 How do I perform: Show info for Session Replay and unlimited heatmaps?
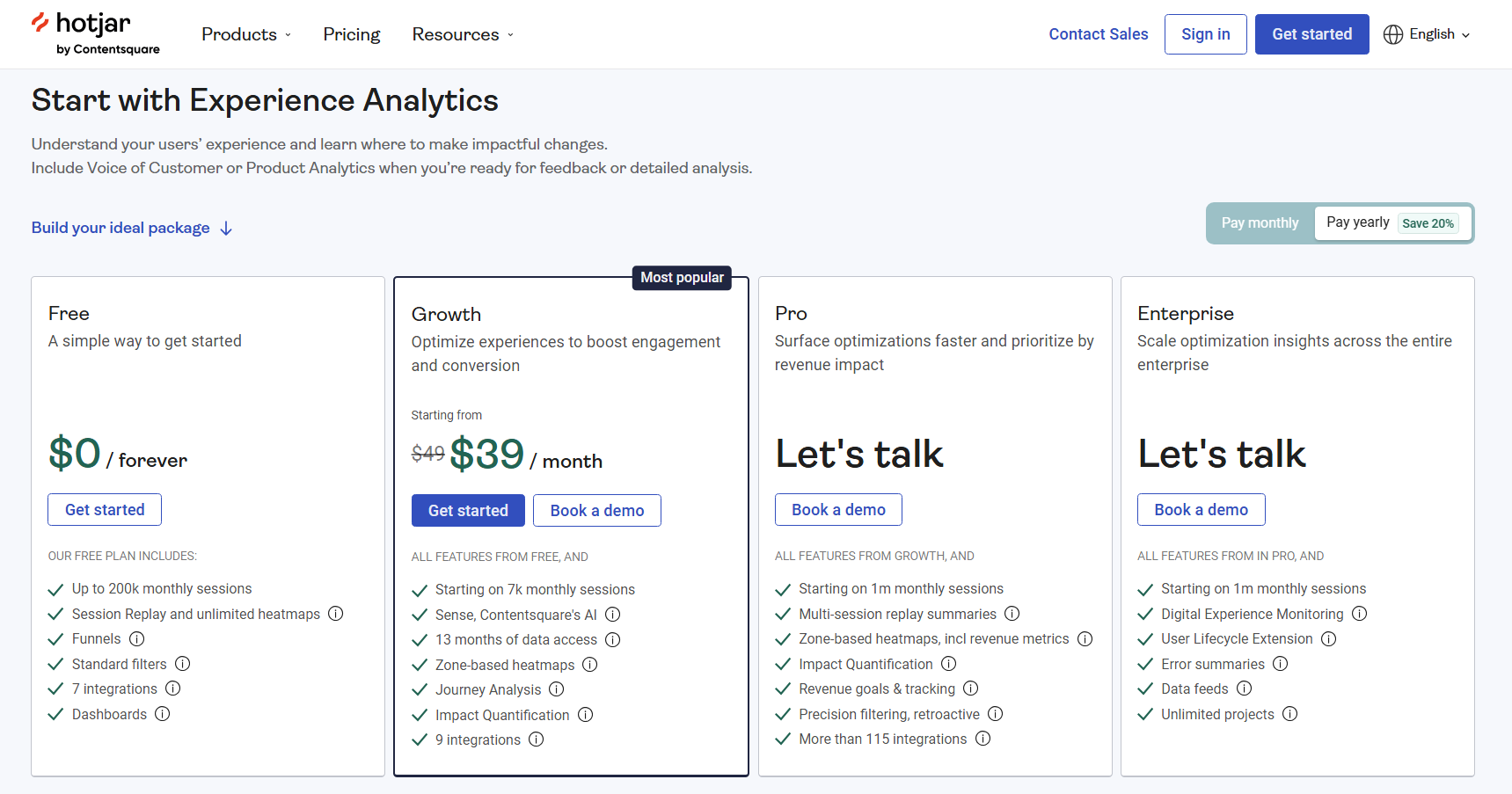click(336, 614)
